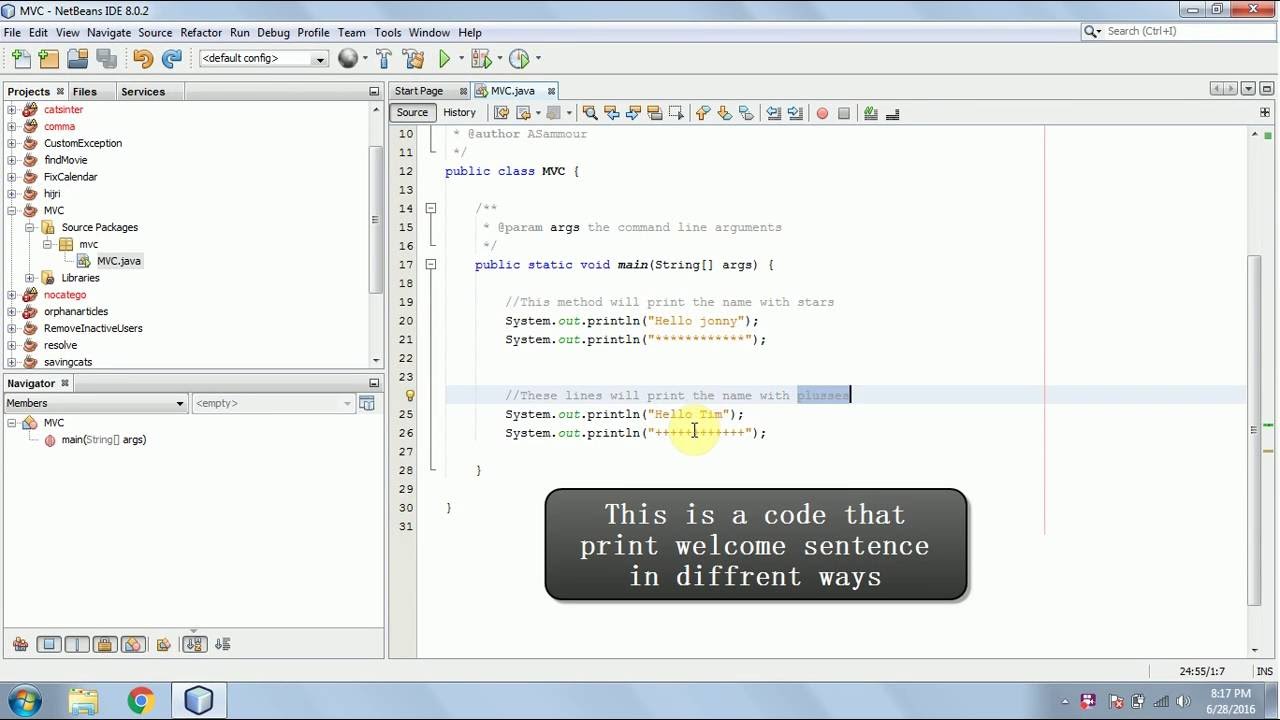The height and width of the screenshot is (720, 1280).
Task: Click the Profile Project clock icon
Action: 519,59
